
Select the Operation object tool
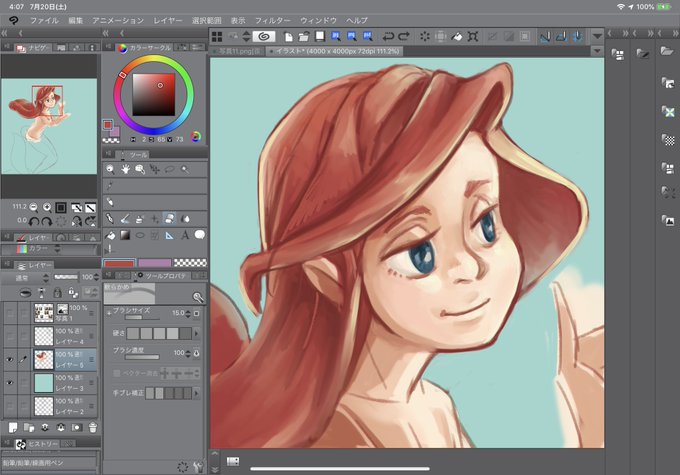point(140,169)
